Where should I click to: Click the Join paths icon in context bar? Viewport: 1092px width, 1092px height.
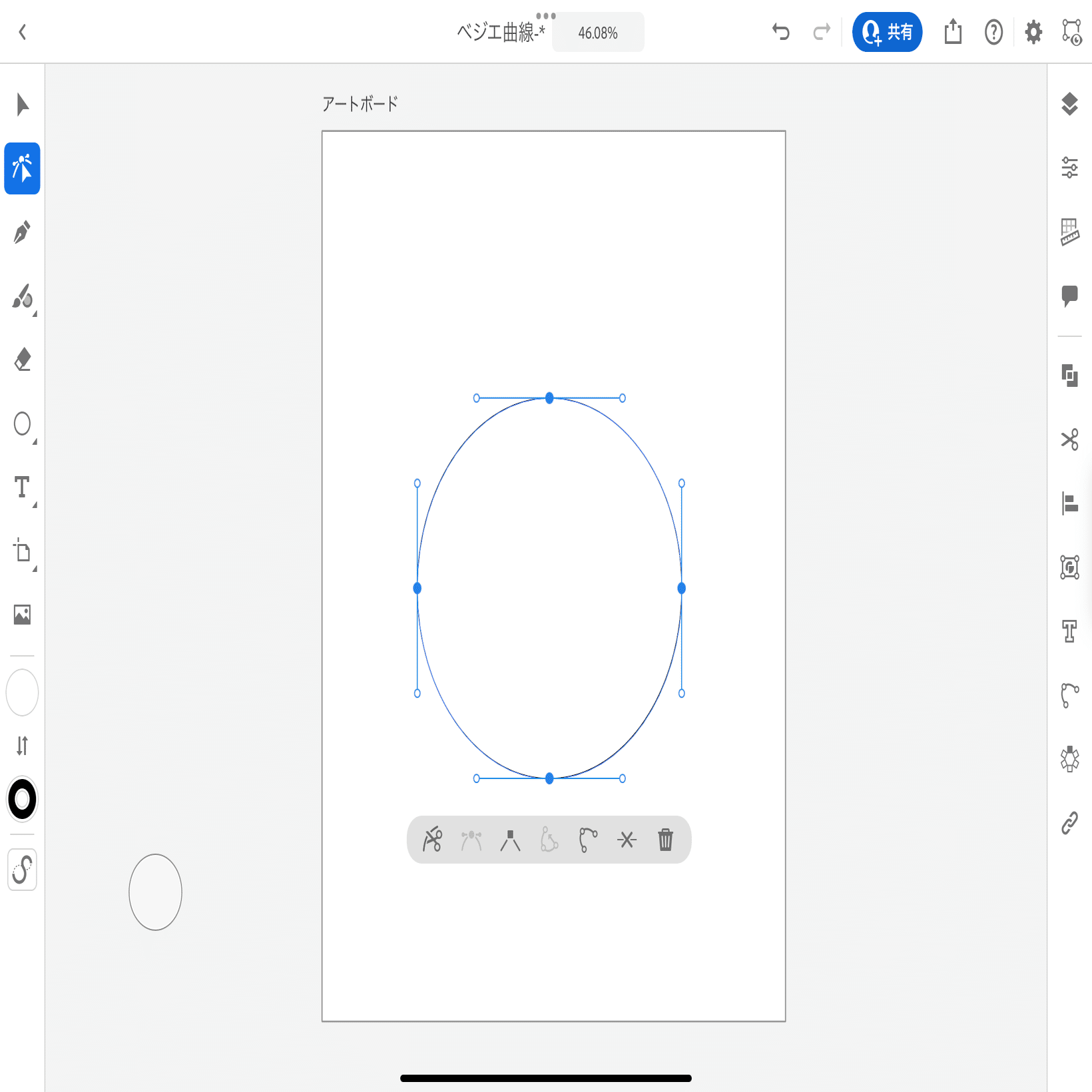coord(627,840)
